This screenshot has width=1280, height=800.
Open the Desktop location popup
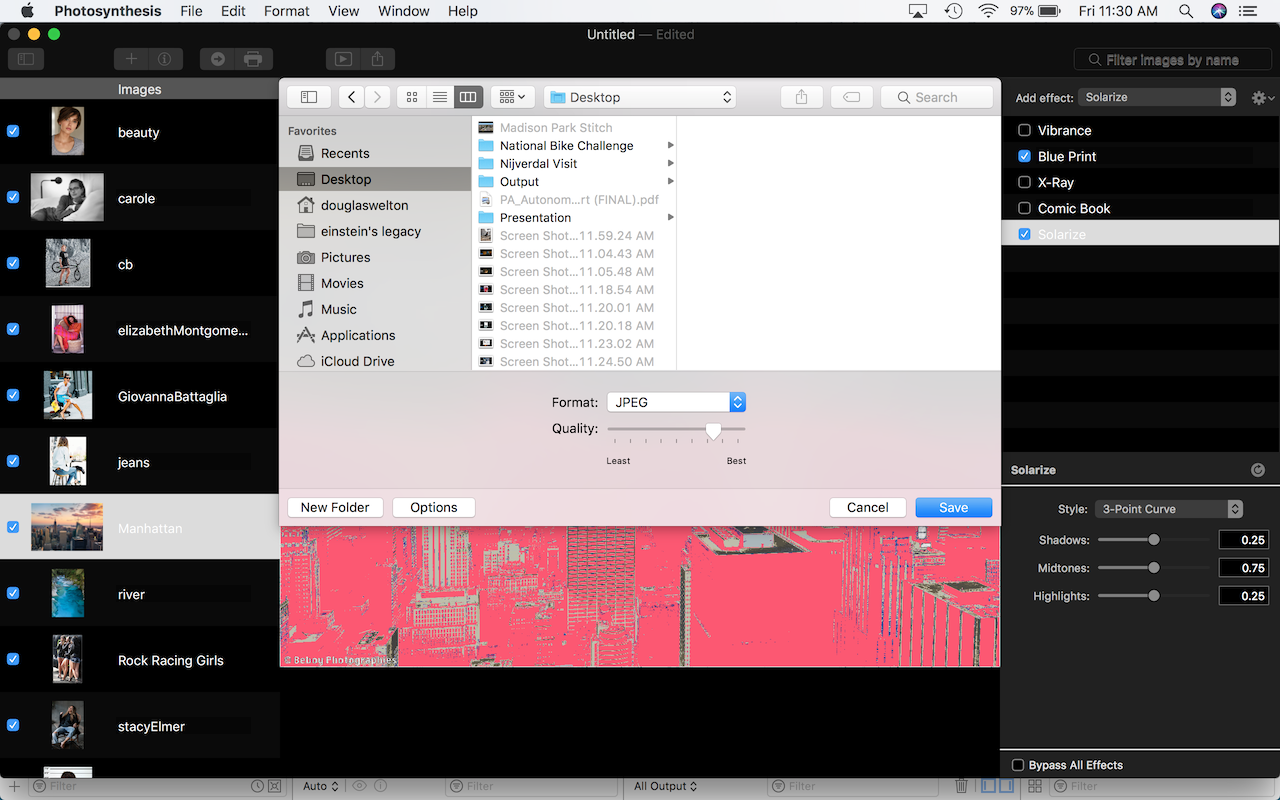click(640, 97)
